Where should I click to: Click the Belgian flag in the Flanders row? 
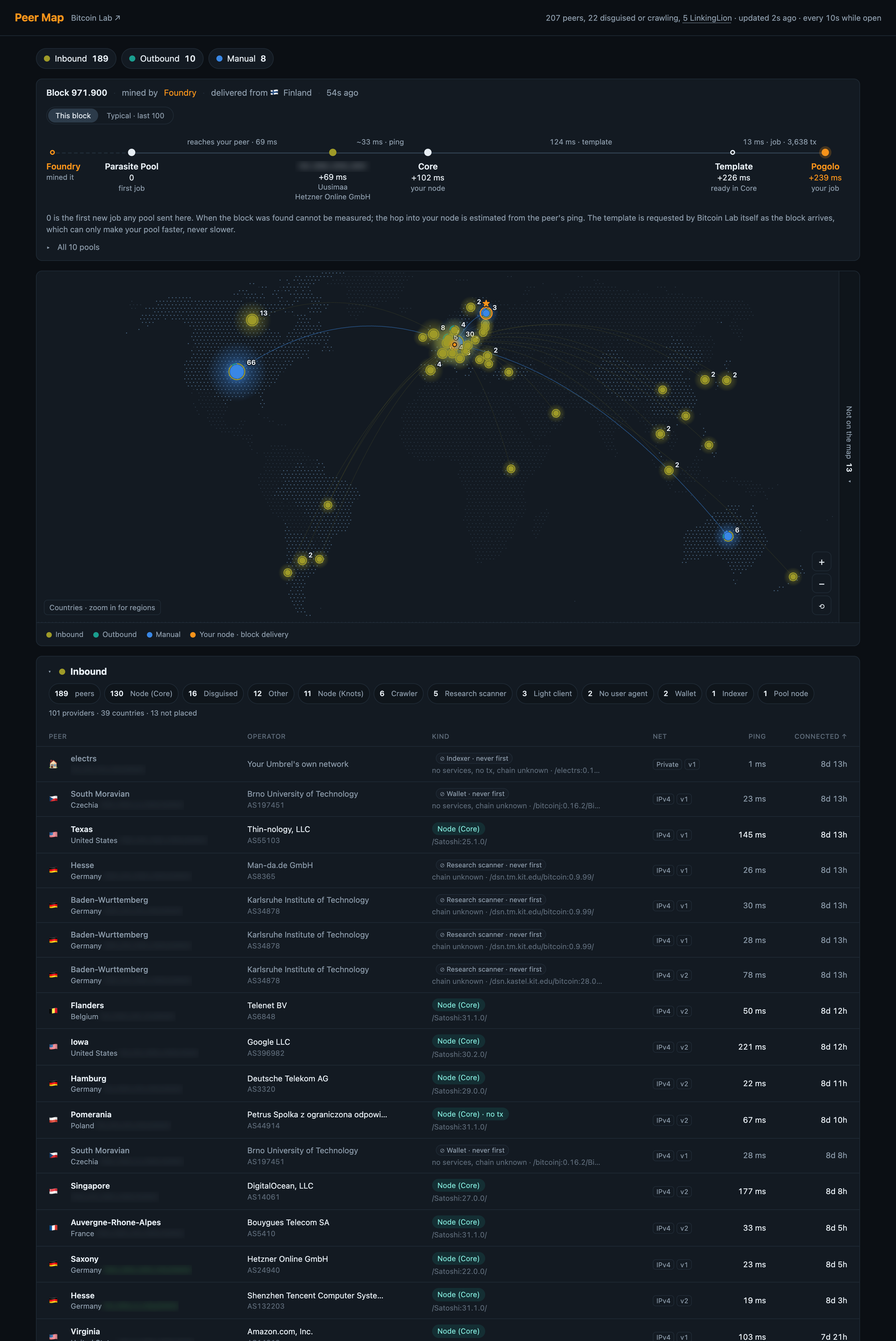tap(53, 1011)
